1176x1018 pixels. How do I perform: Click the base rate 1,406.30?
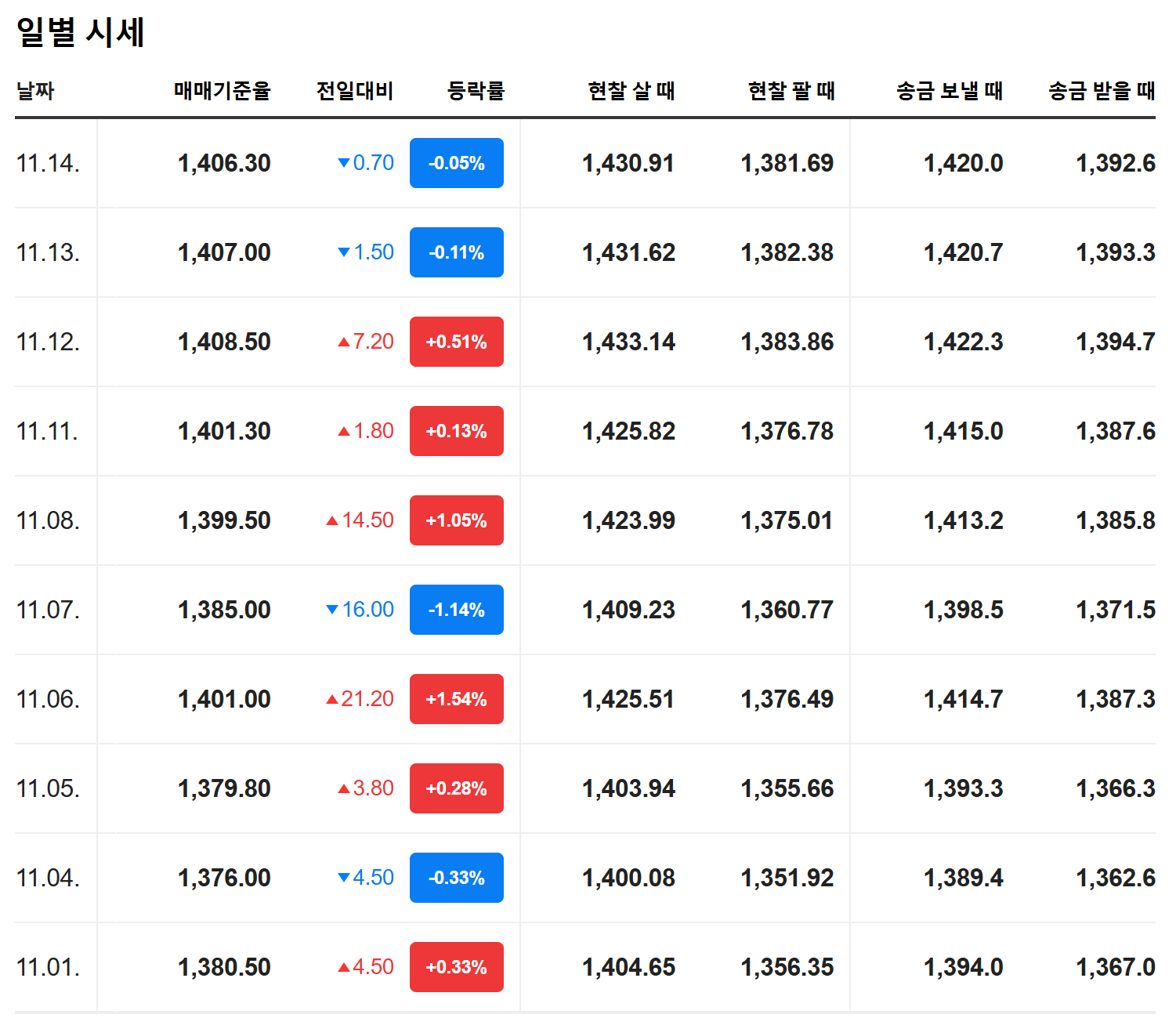tap(224, 163)
